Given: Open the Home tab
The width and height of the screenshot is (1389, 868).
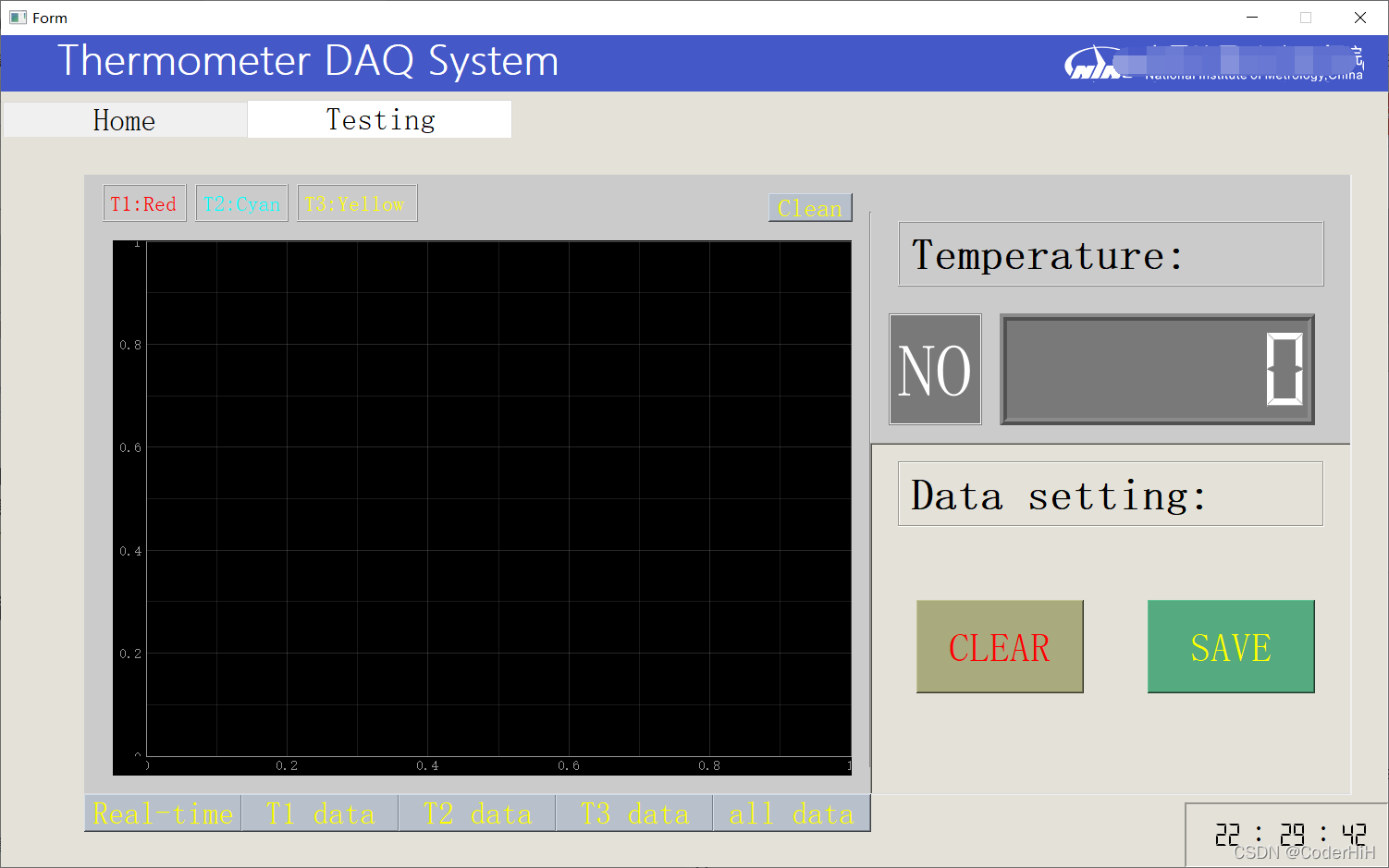Looking at the screenshot, I should click(125, 120).
